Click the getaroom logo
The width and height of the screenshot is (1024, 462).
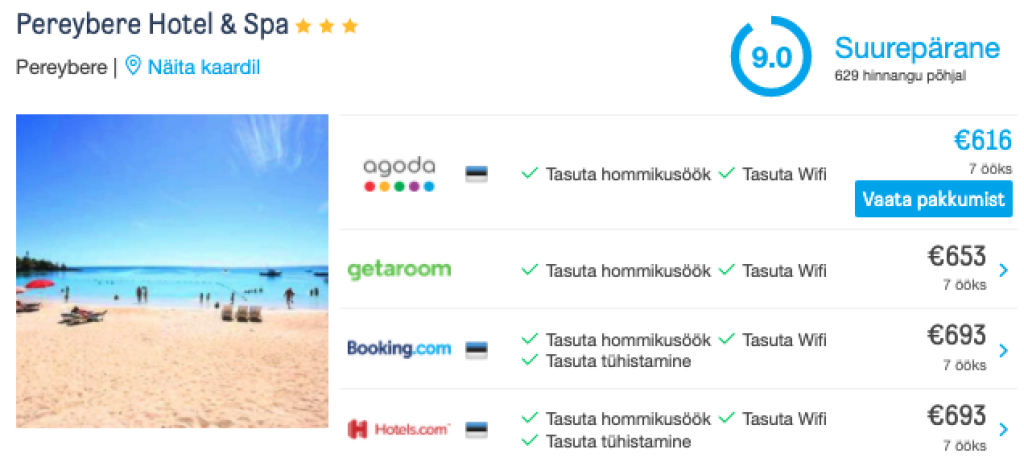[399, 270]
